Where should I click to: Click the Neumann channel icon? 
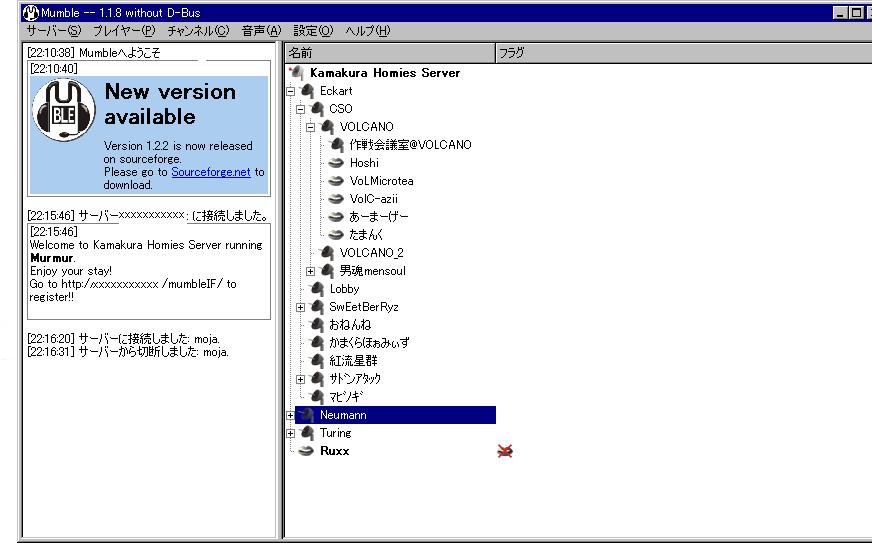point(307,414)
